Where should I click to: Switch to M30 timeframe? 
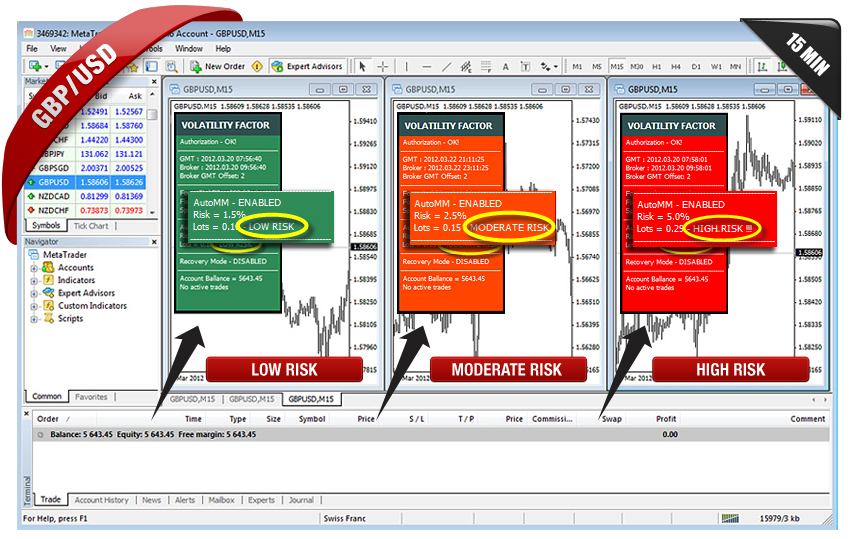click(x=636, y=66)
